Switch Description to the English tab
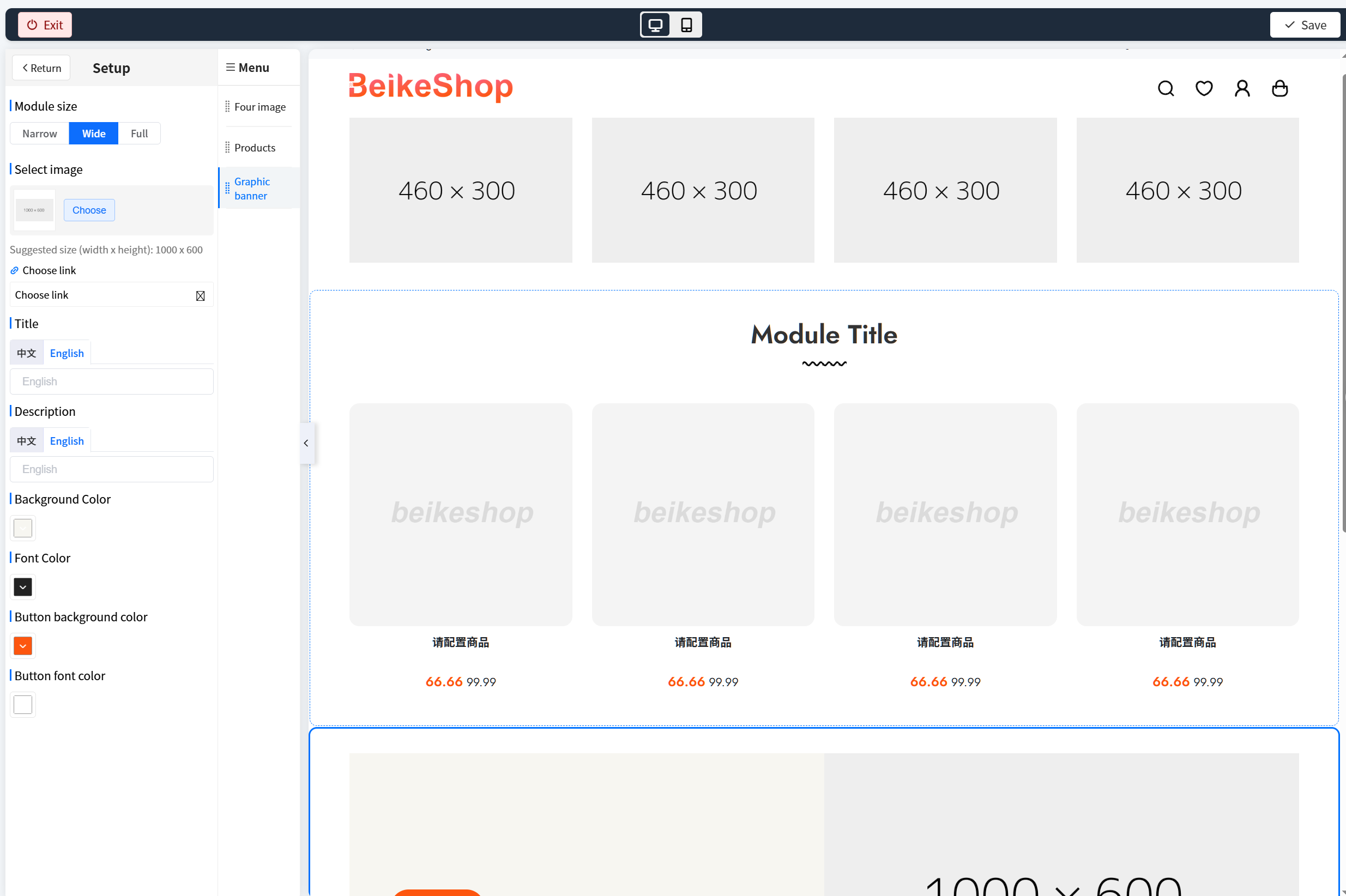Image resolution: width=1346 pixels, height=896 pixels. 67,441
